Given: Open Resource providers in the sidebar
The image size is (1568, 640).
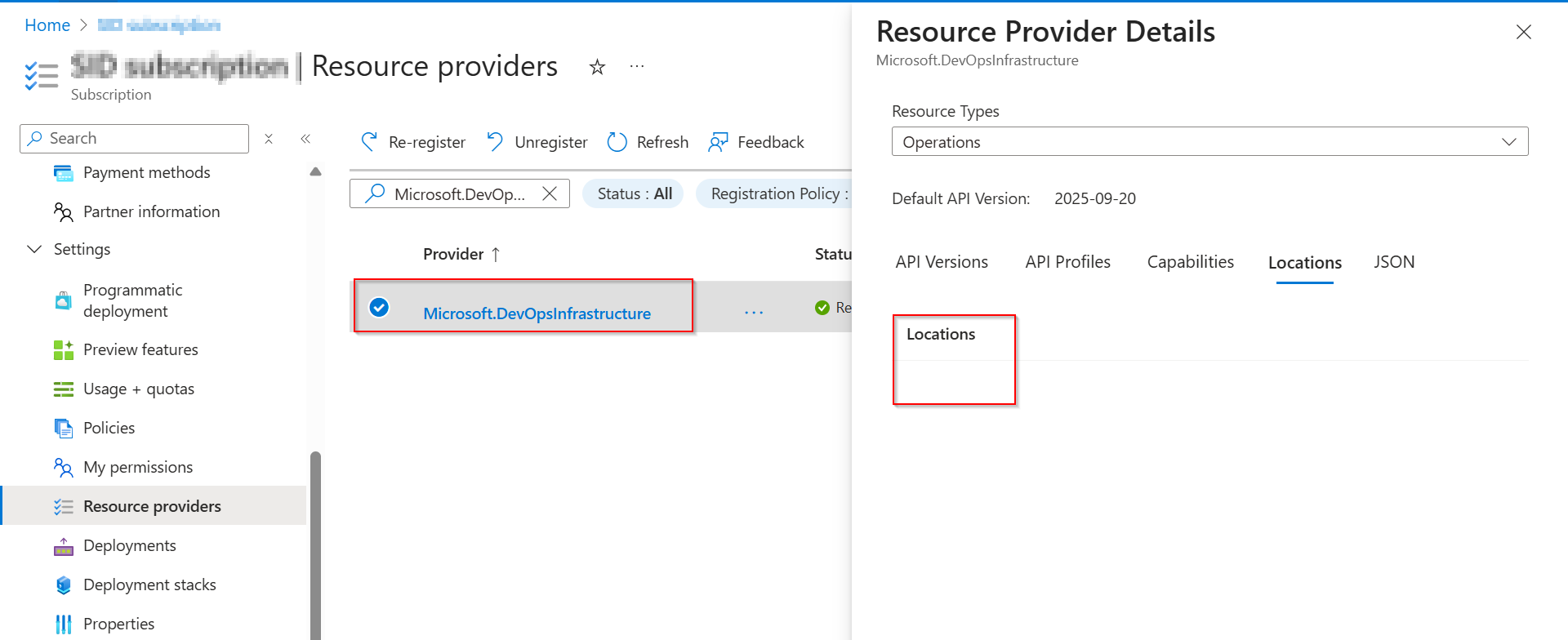Looking at the screenshot, I should click(154, 506).
